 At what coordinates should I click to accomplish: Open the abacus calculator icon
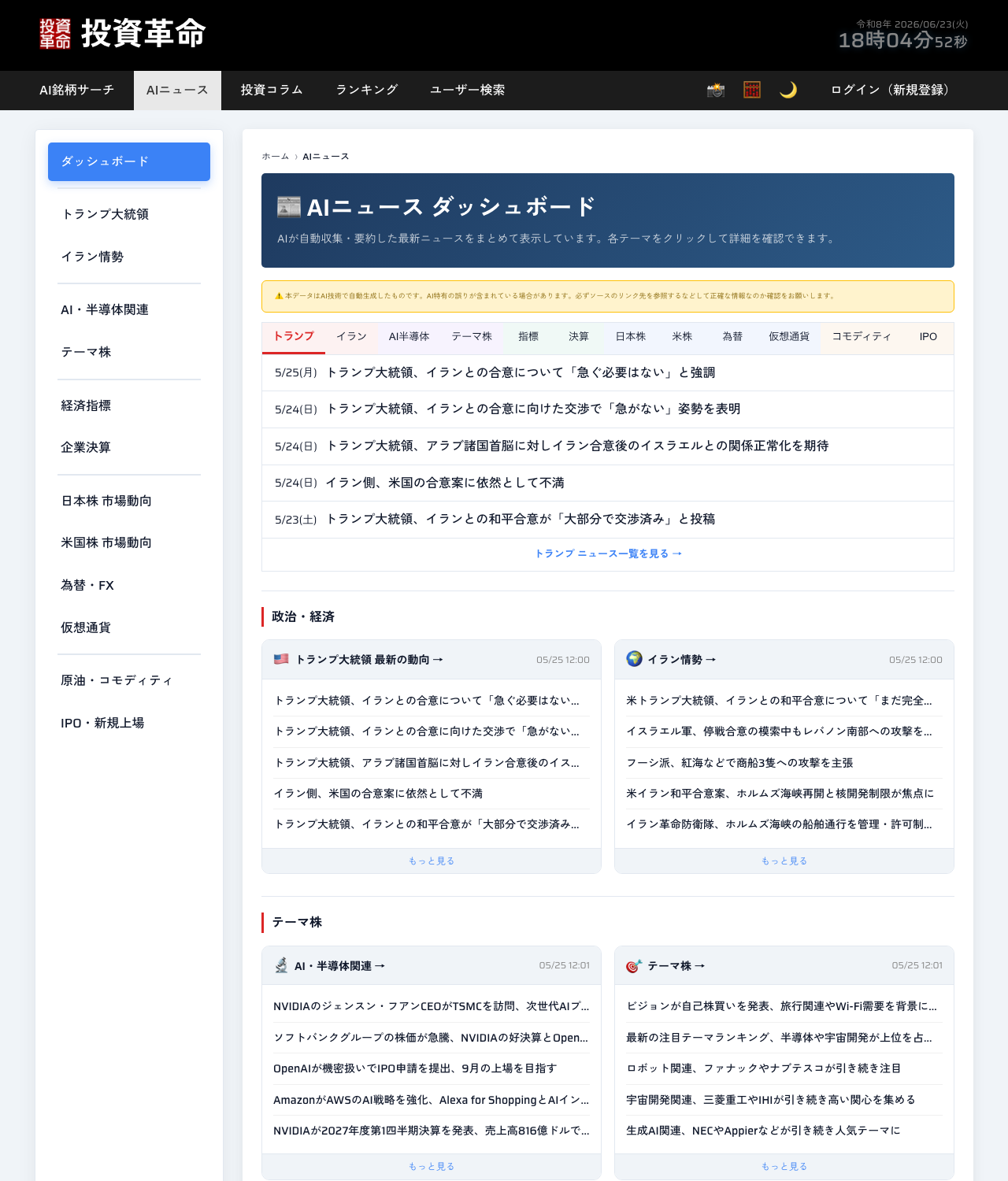[752, 90]
